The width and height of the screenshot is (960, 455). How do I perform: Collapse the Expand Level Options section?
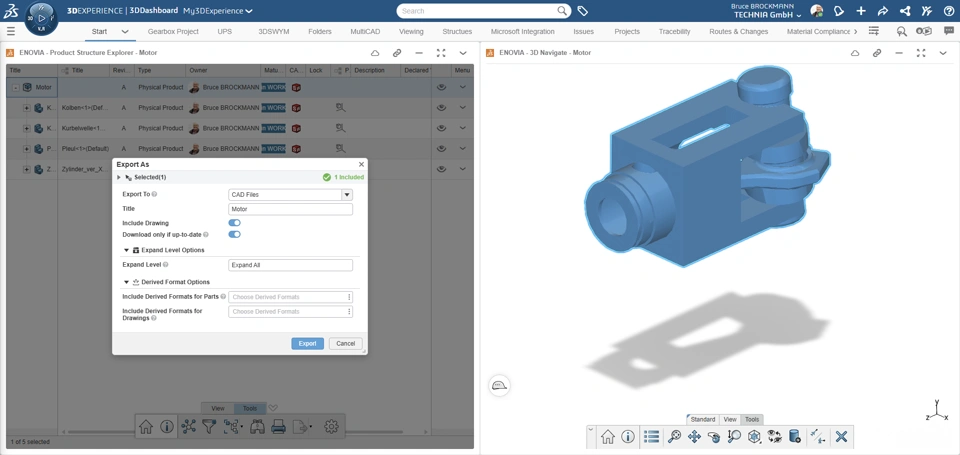pyautogui.click(x=127, y=250)
